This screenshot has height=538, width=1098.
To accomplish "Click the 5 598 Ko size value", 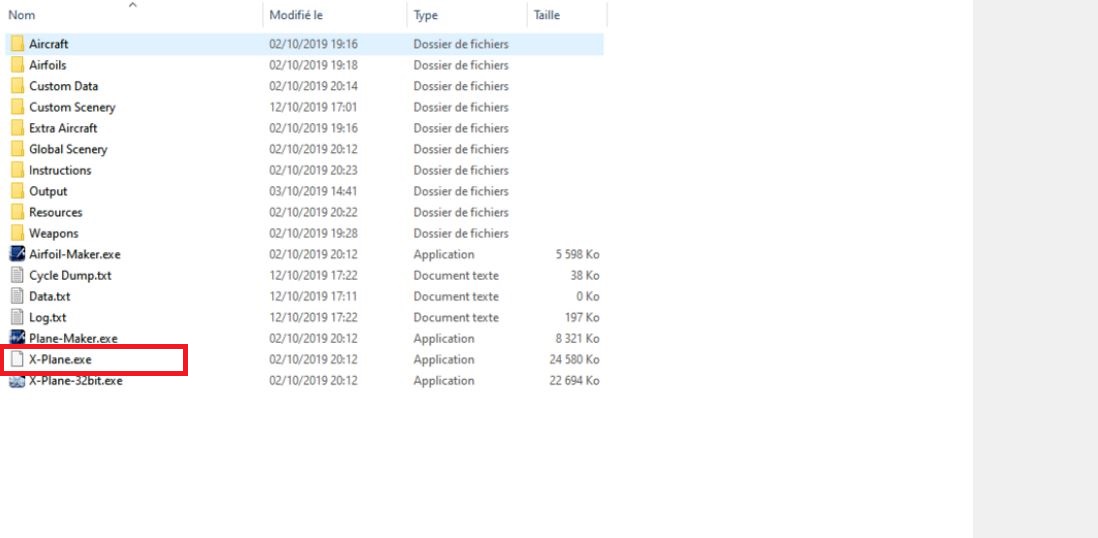I will click(x=577, y=254).
